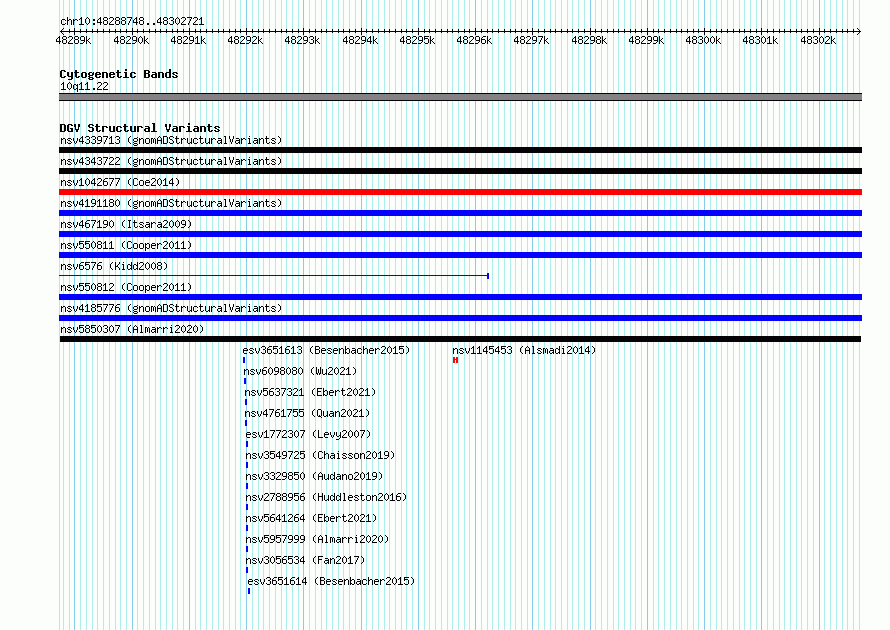Click the 48295k ruler tick label
The width and height of the screenshot is (890, 630).
click(417, 40)
